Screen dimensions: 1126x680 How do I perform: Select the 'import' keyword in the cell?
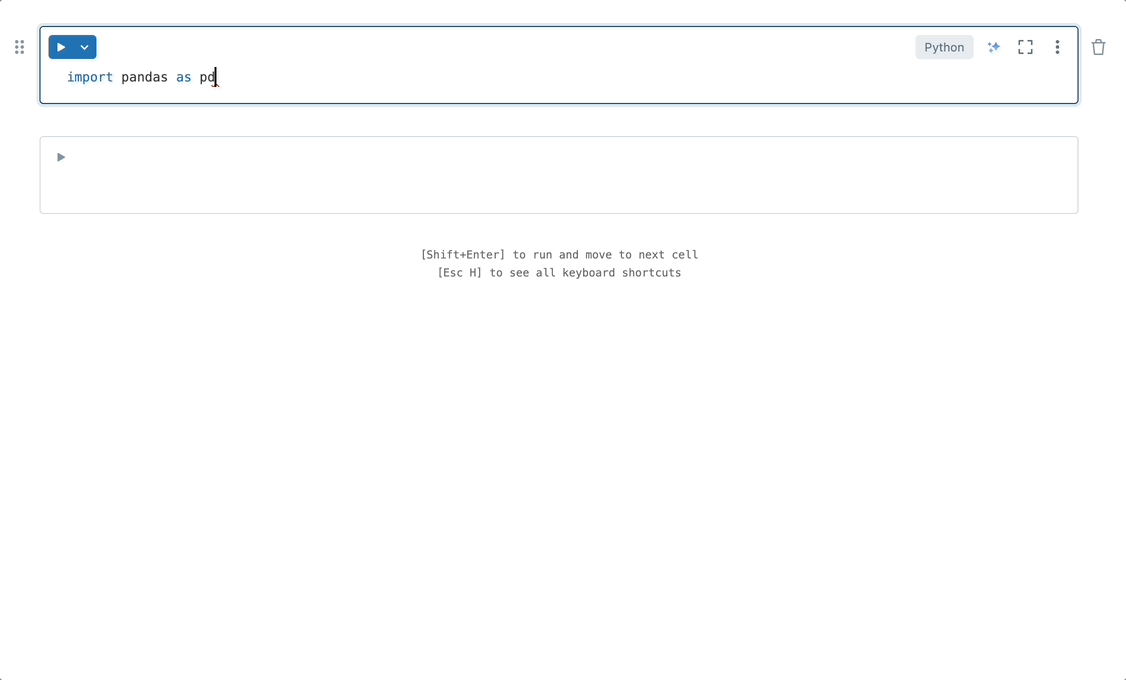coord(90,77)
